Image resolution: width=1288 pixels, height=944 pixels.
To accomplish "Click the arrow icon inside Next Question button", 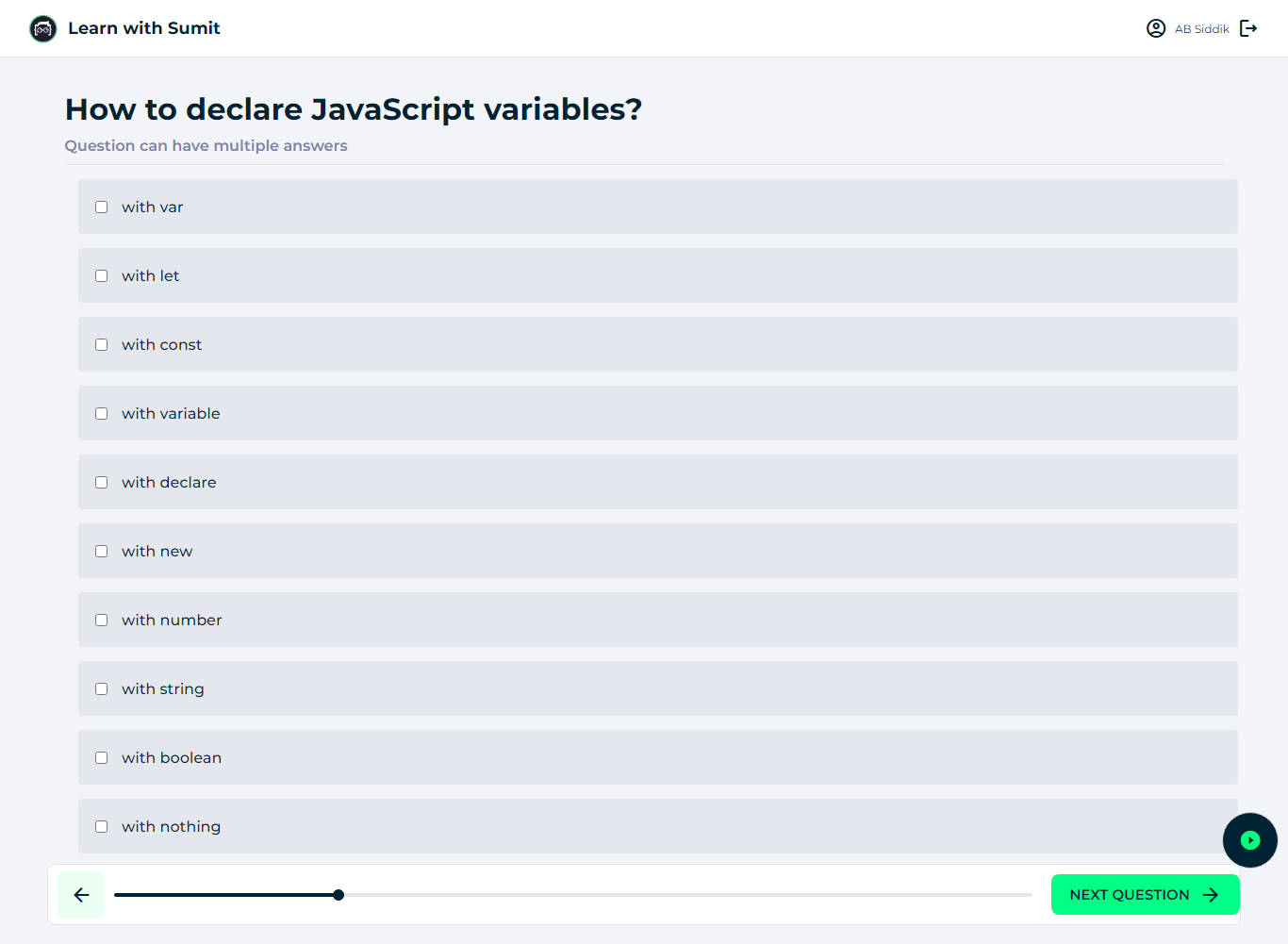I will [1210, 894].
